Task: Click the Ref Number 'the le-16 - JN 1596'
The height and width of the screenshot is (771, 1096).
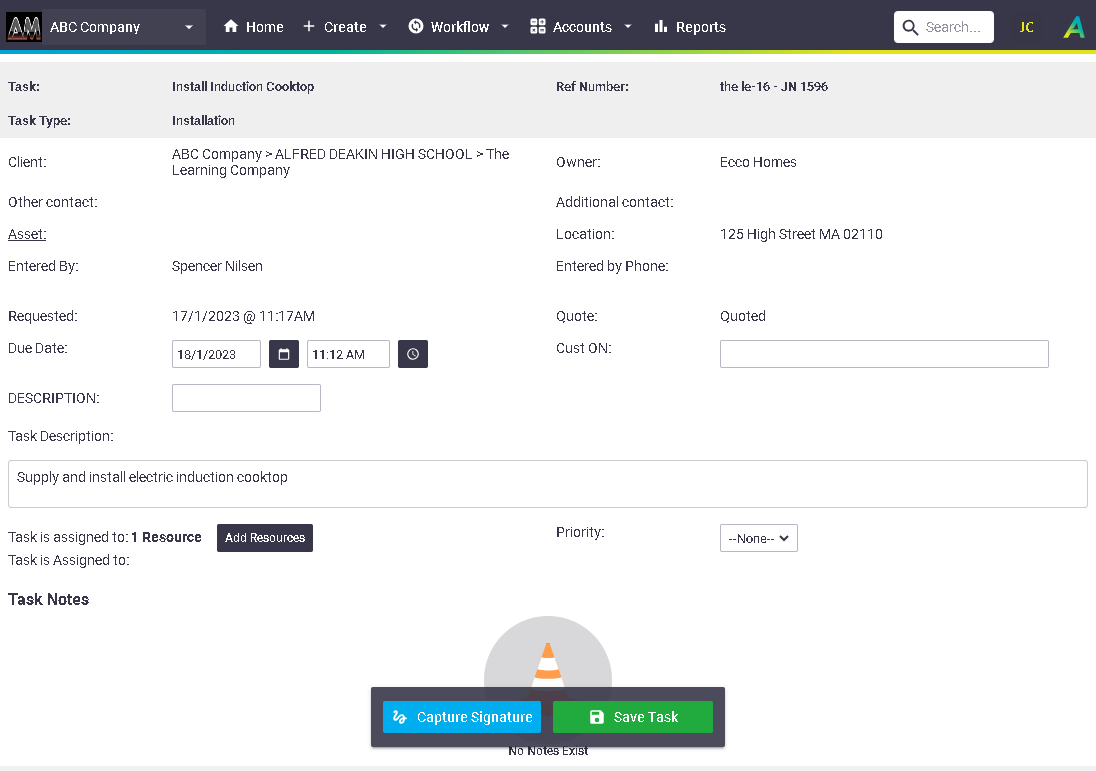Action: [x=774, y=87]
